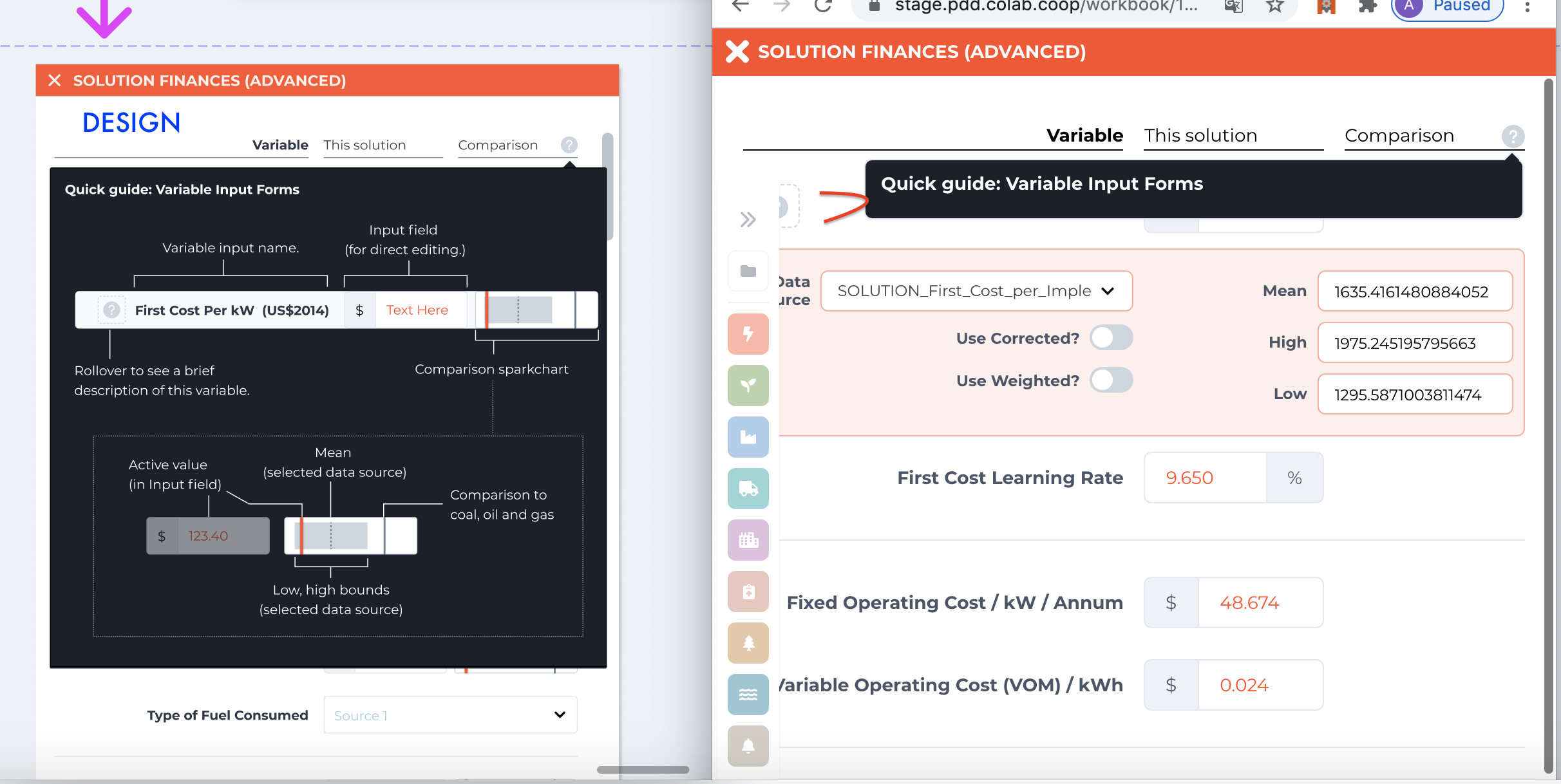The height and width of the screenshot is (784, 1561).
Task: Reload the browser page
Action: pos(823,6)
